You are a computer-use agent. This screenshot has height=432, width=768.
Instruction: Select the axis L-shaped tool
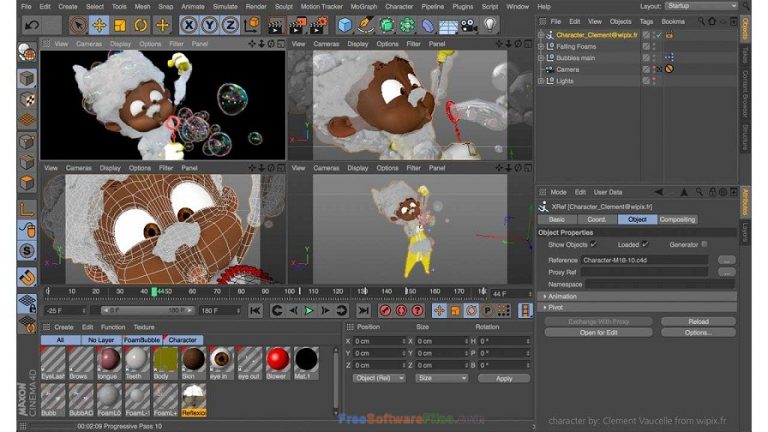coord(27,209)
